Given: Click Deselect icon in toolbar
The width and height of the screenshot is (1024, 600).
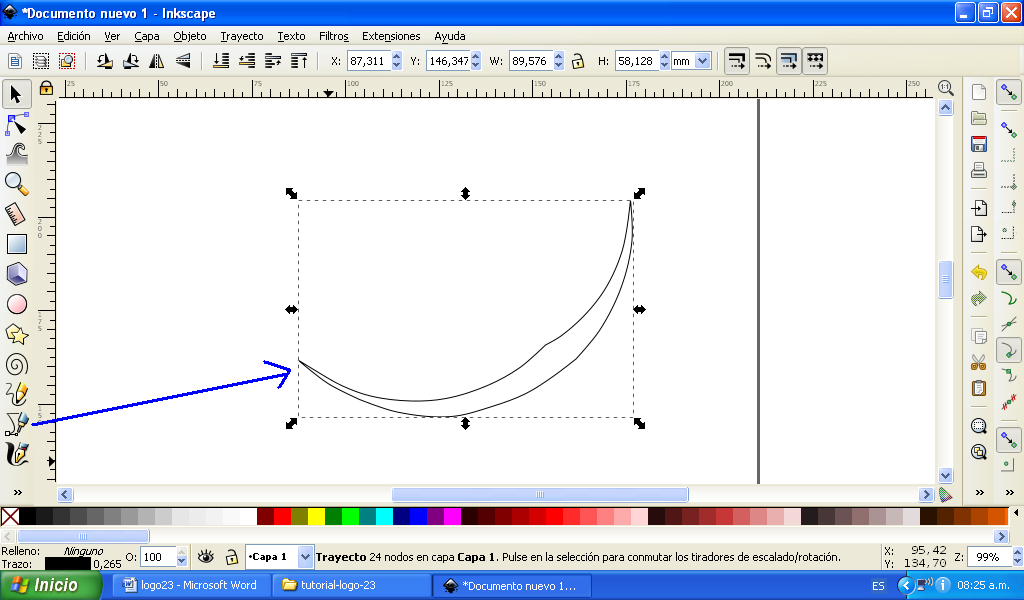Looking at the screenshot, I should [67, 61].
